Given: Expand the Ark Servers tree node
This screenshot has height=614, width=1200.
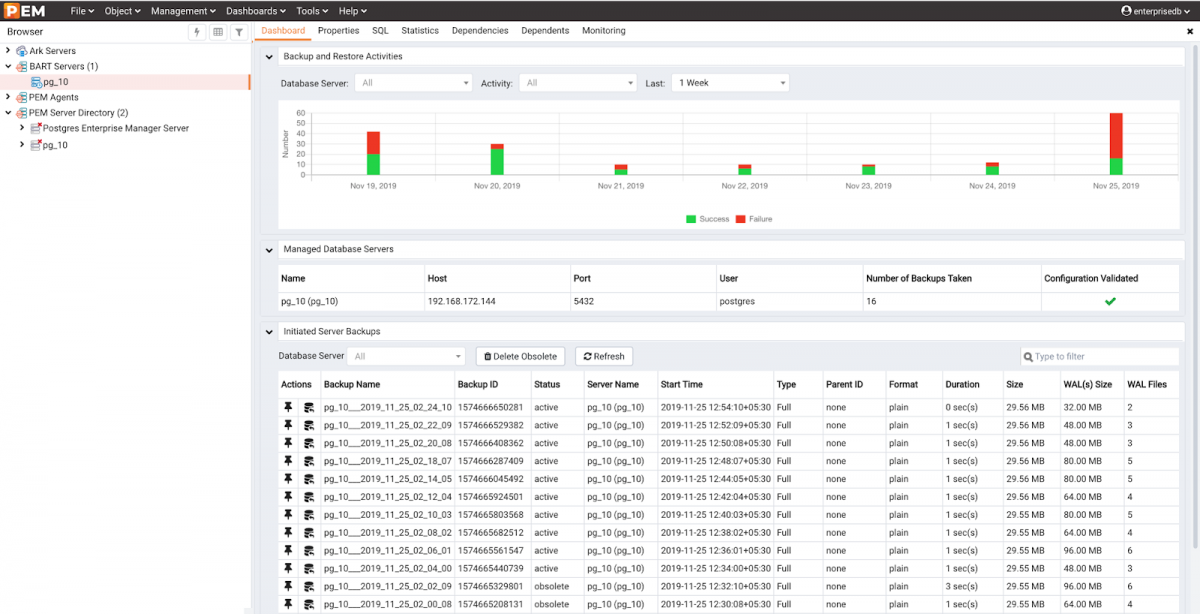Looking at the screenshot, I should (x=8, y=51).
